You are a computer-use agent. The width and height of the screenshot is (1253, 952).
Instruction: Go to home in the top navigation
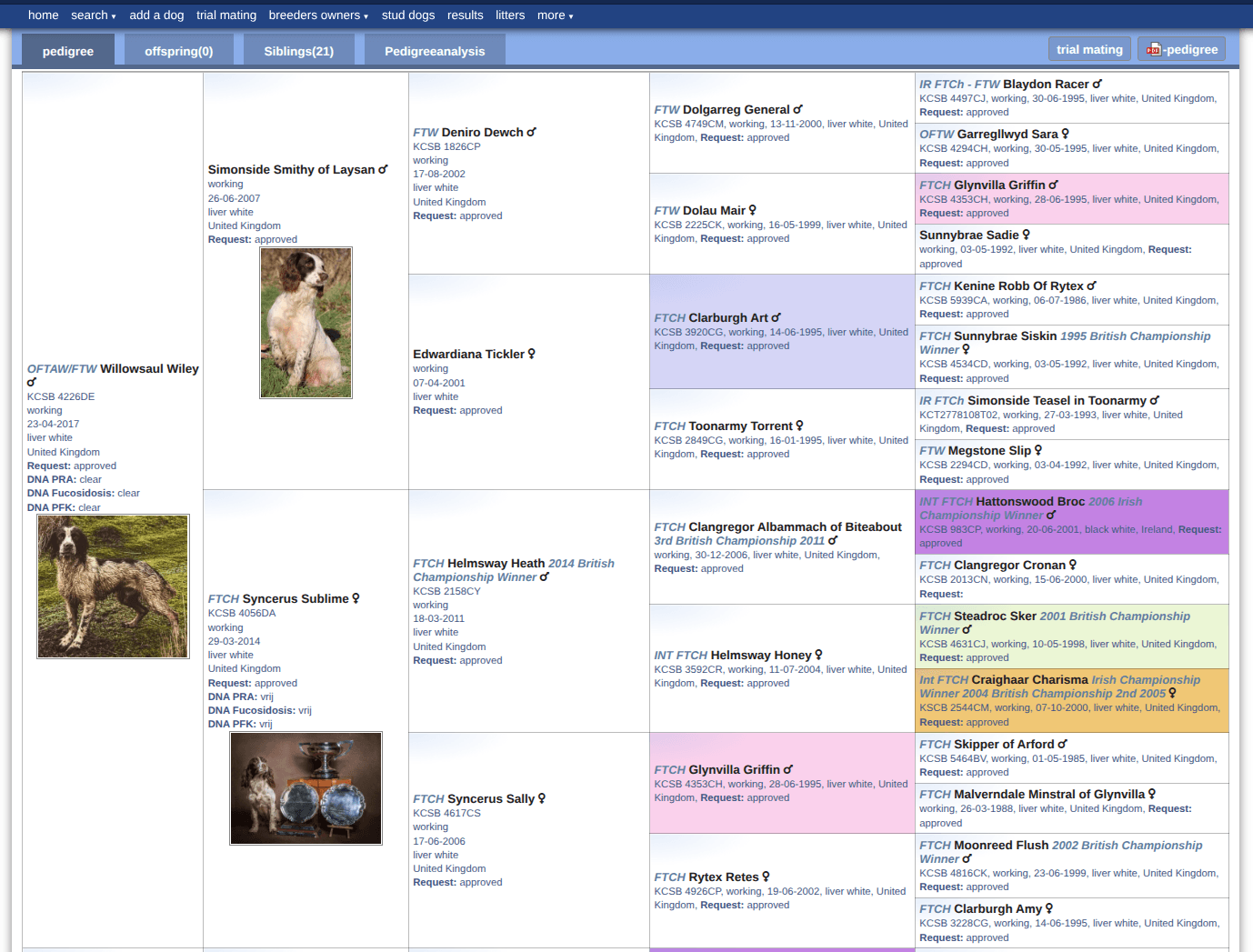[44, 15]
